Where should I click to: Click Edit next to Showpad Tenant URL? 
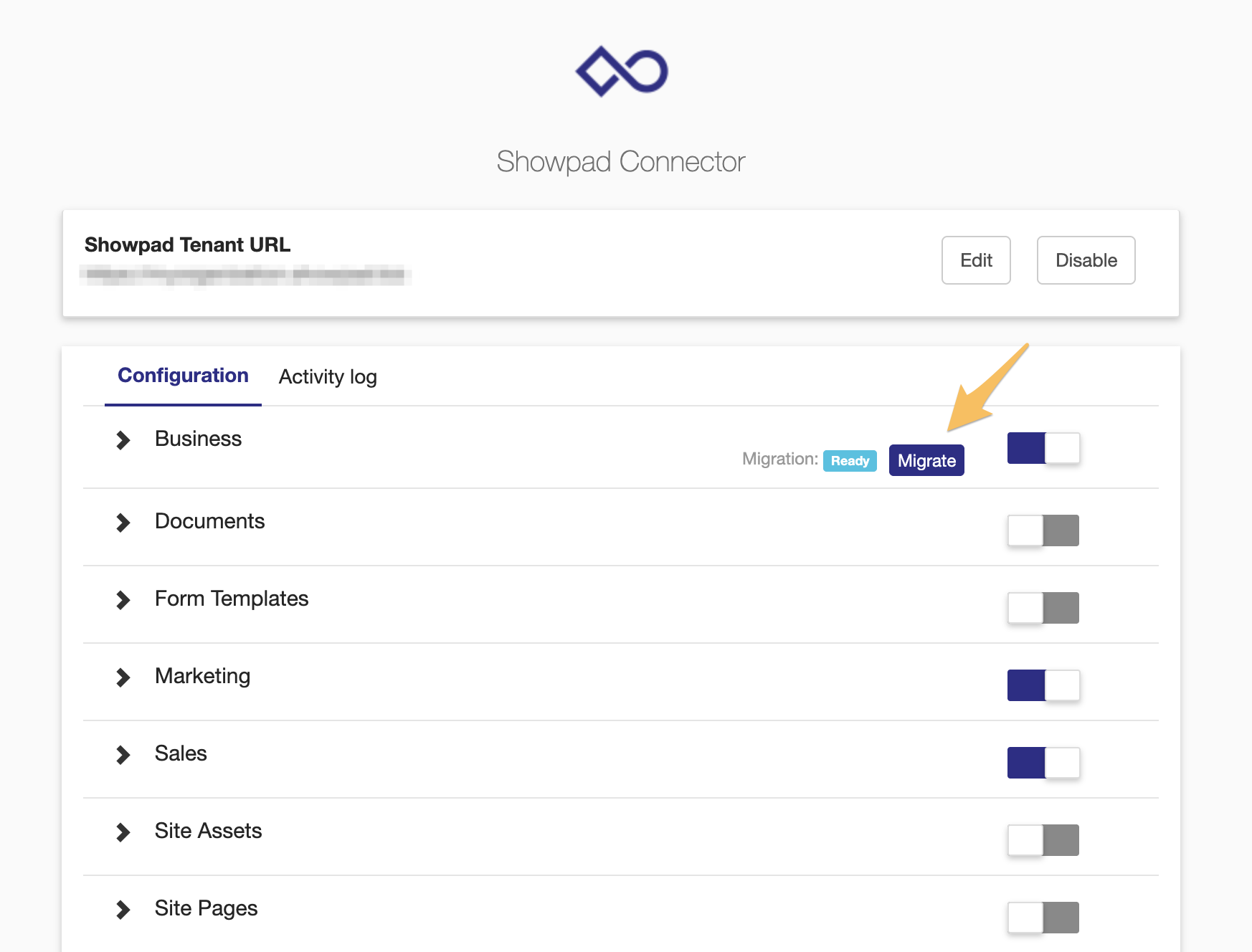point(975,260)
